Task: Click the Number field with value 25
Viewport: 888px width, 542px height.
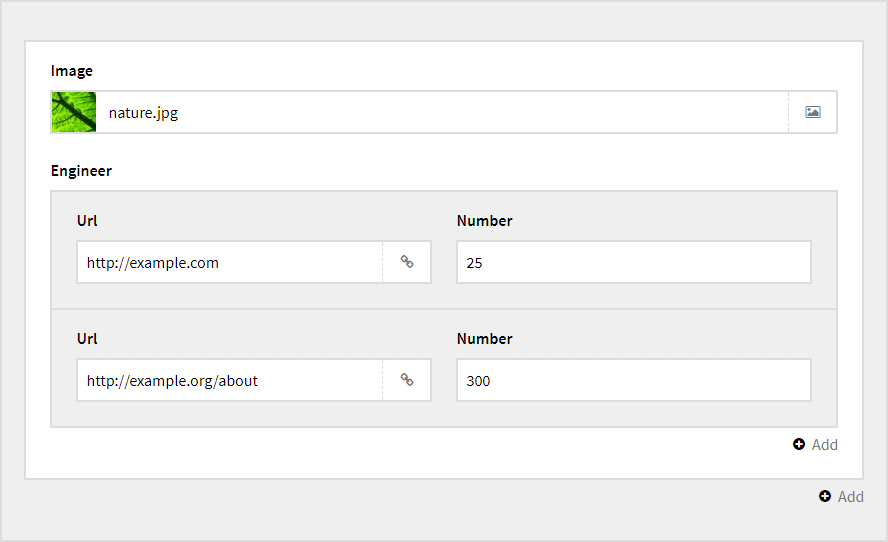Action: 633,262
